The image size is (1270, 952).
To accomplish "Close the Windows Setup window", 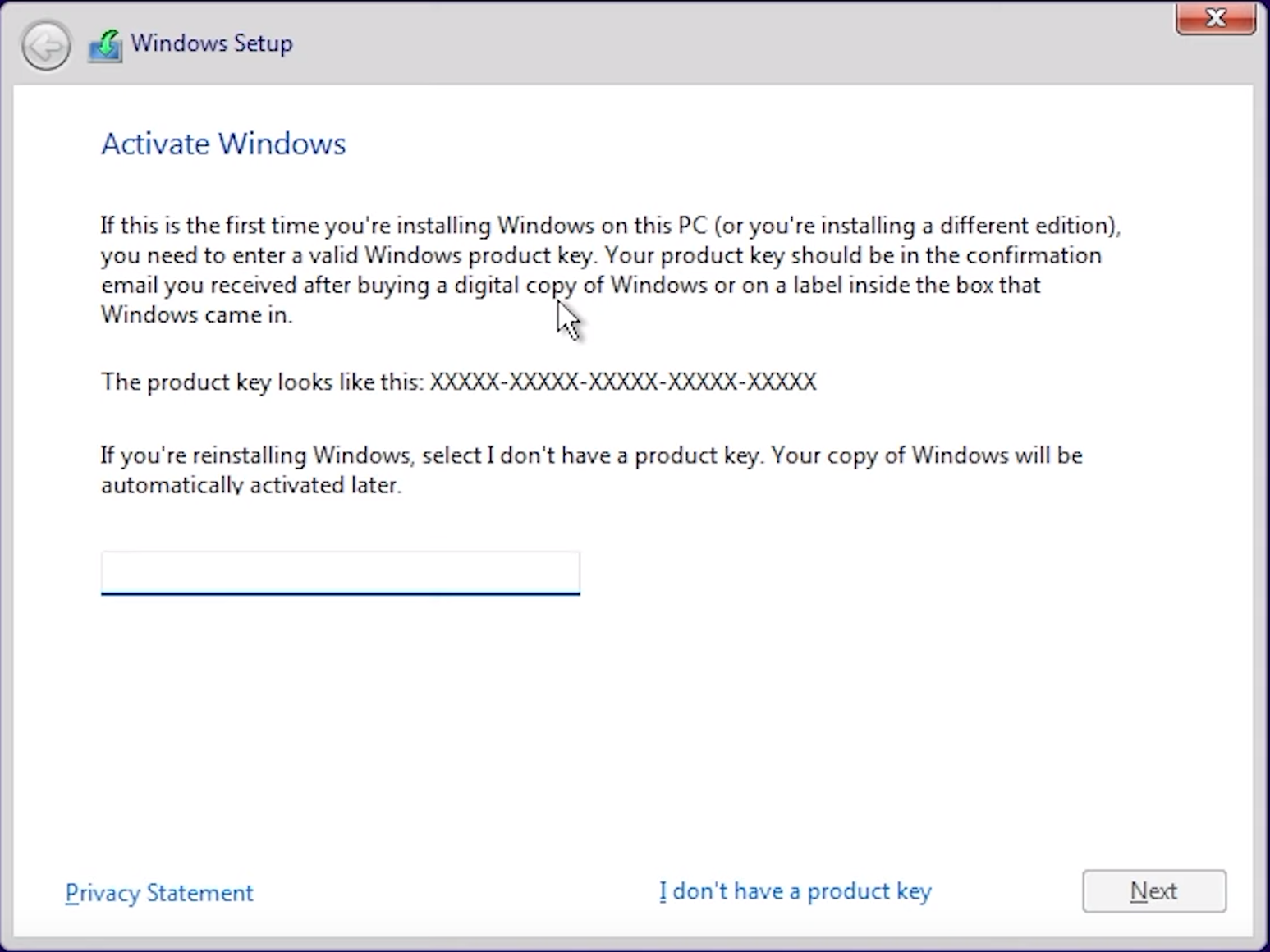I will point(1215,18).
